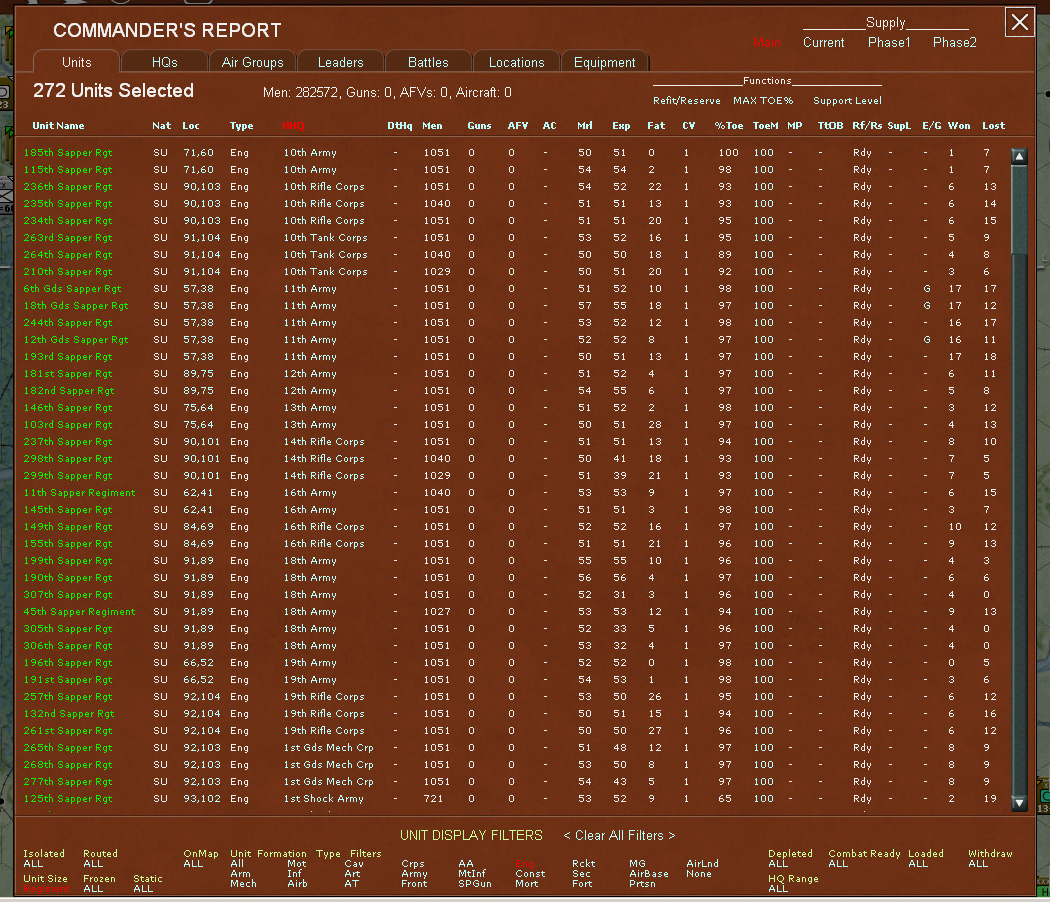Click the MAX TOE% function
Screen dimensions: 1050x902
point(763,101)
